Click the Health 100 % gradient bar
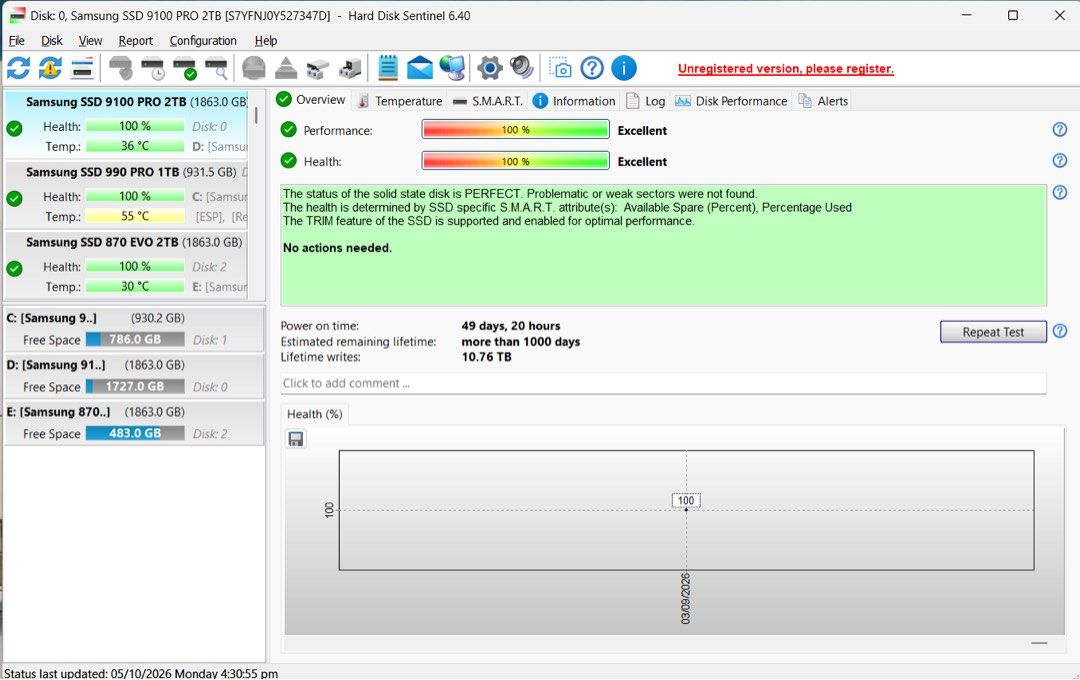This screenshot has width=1080, height=680. tap(515, 161)
